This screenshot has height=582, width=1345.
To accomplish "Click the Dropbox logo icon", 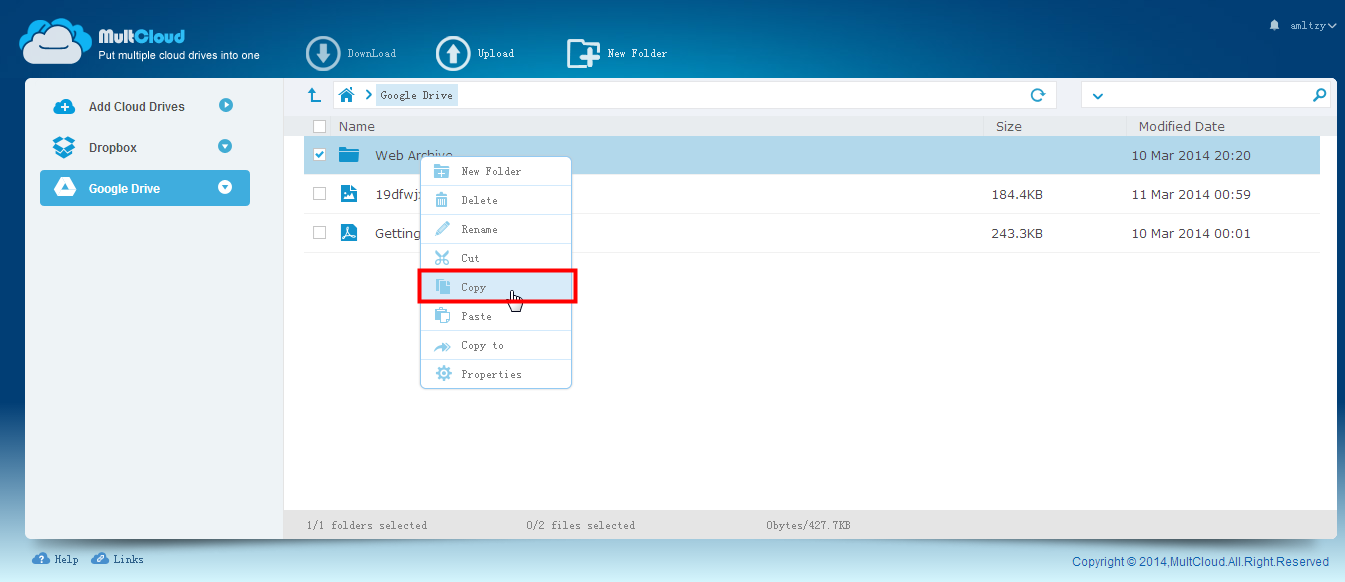I will coord(64,147).
